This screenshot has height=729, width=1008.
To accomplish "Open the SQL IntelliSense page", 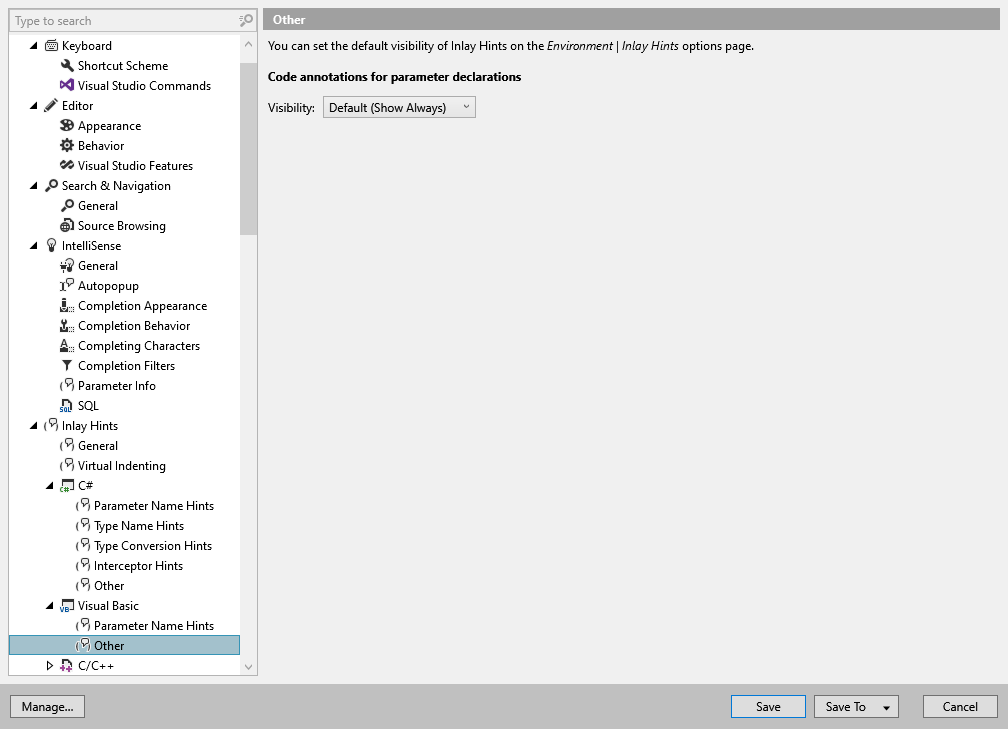I will point(88,405).
